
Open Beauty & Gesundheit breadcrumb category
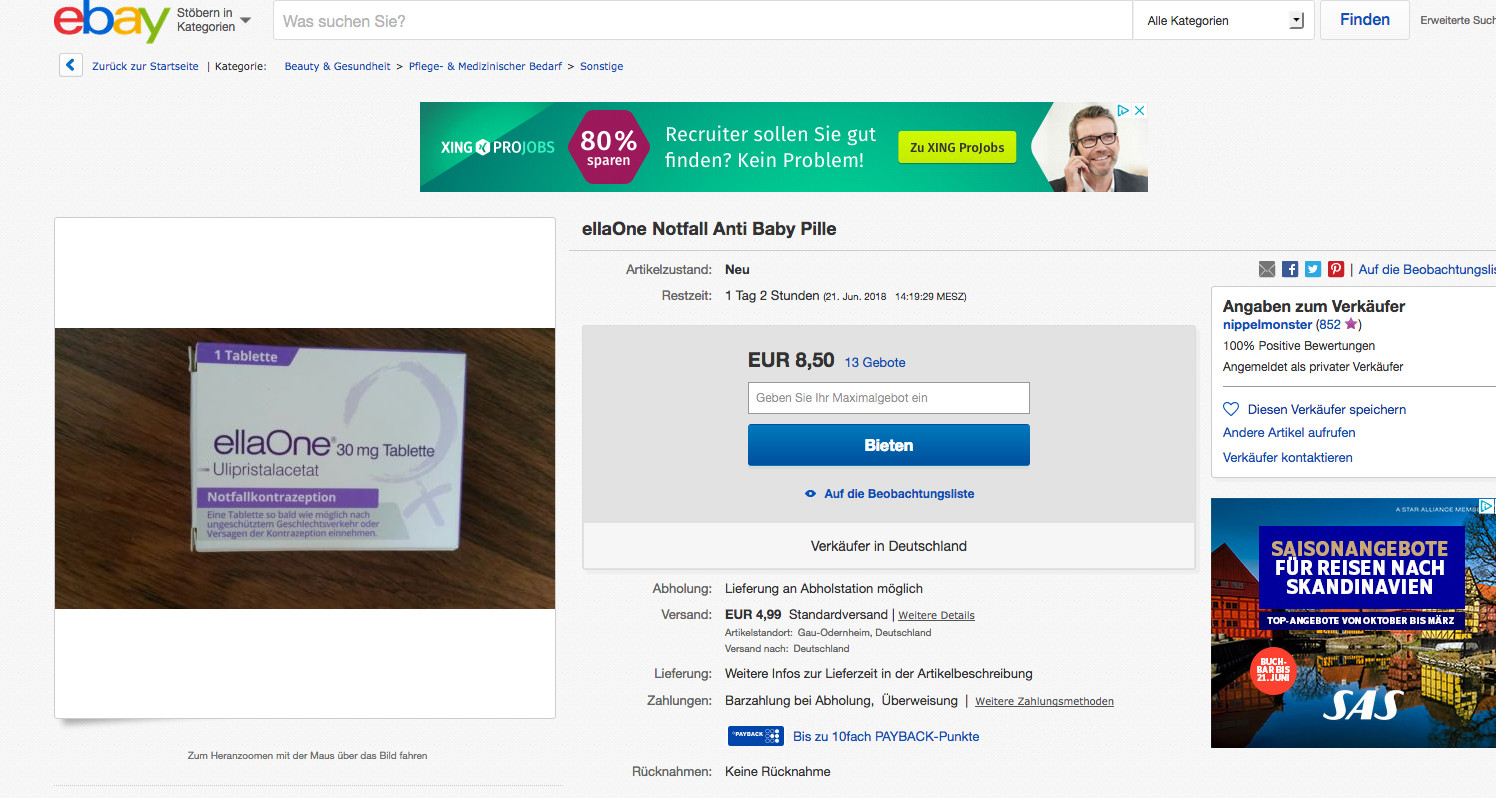tap(337, 66)
